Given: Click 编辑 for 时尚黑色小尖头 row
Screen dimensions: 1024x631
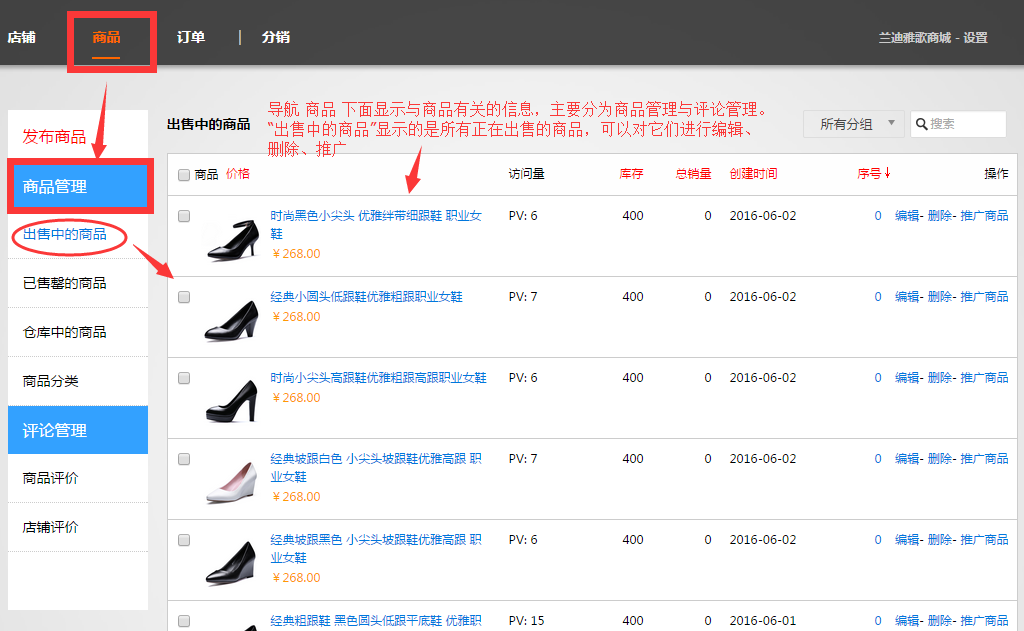Looking at the screenshot, I should point(906,216).
